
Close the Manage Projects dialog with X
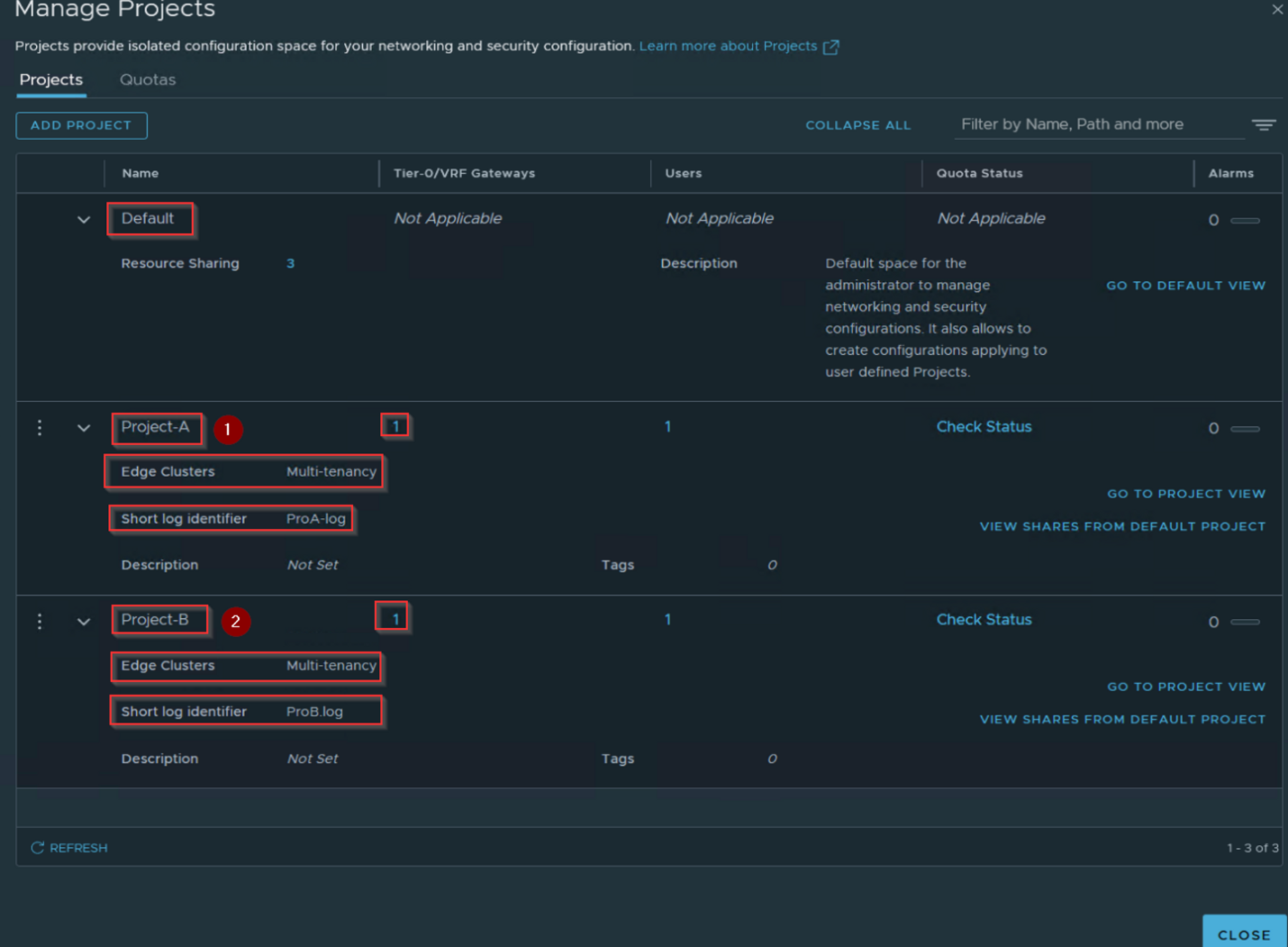[x=1277, y=10]
